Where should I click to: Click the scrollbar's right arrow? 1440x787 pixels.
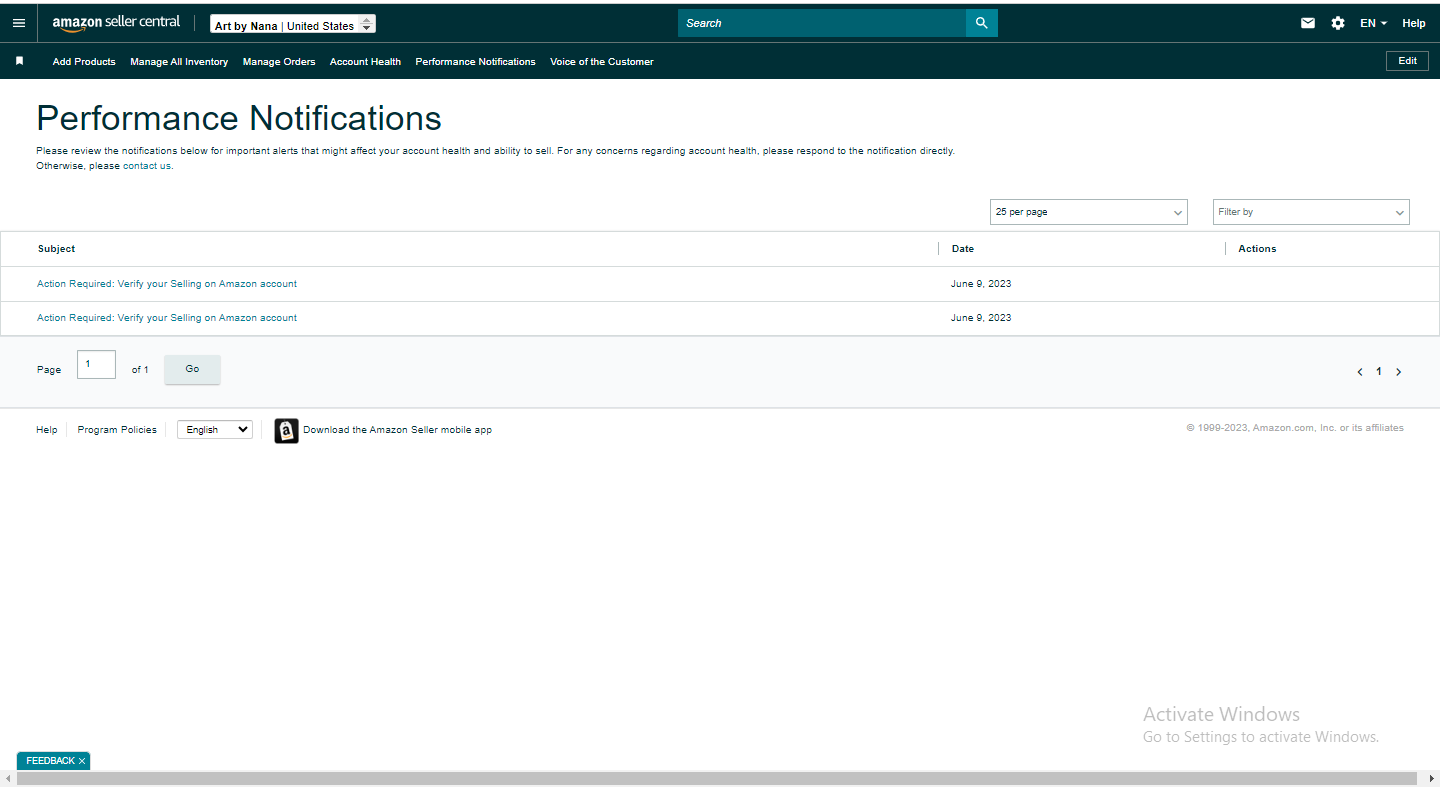[1432, 778]
